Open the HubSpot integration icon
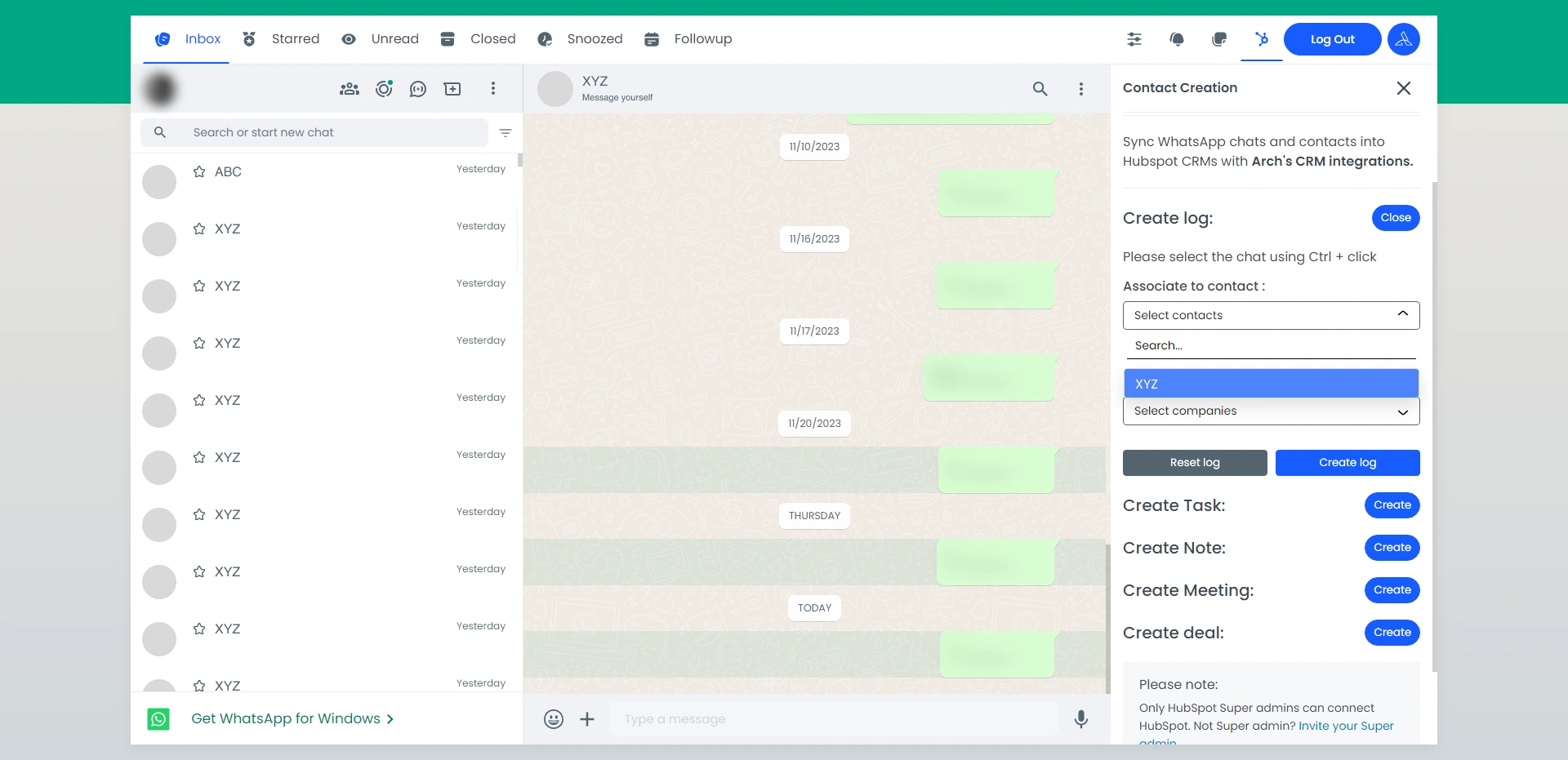1568x760 pixels. click(1262, 39)
